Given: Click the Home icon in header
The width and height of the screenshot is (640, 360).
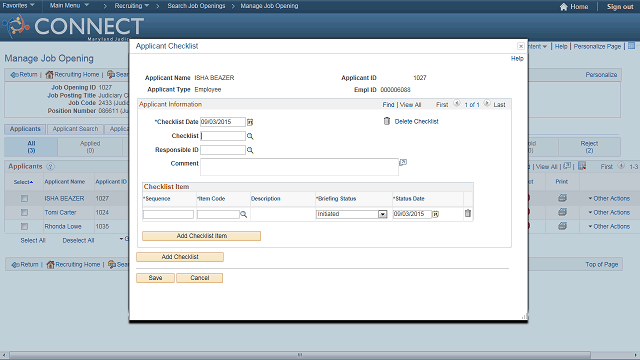Looking at the screenshot, I should point(564,7).
